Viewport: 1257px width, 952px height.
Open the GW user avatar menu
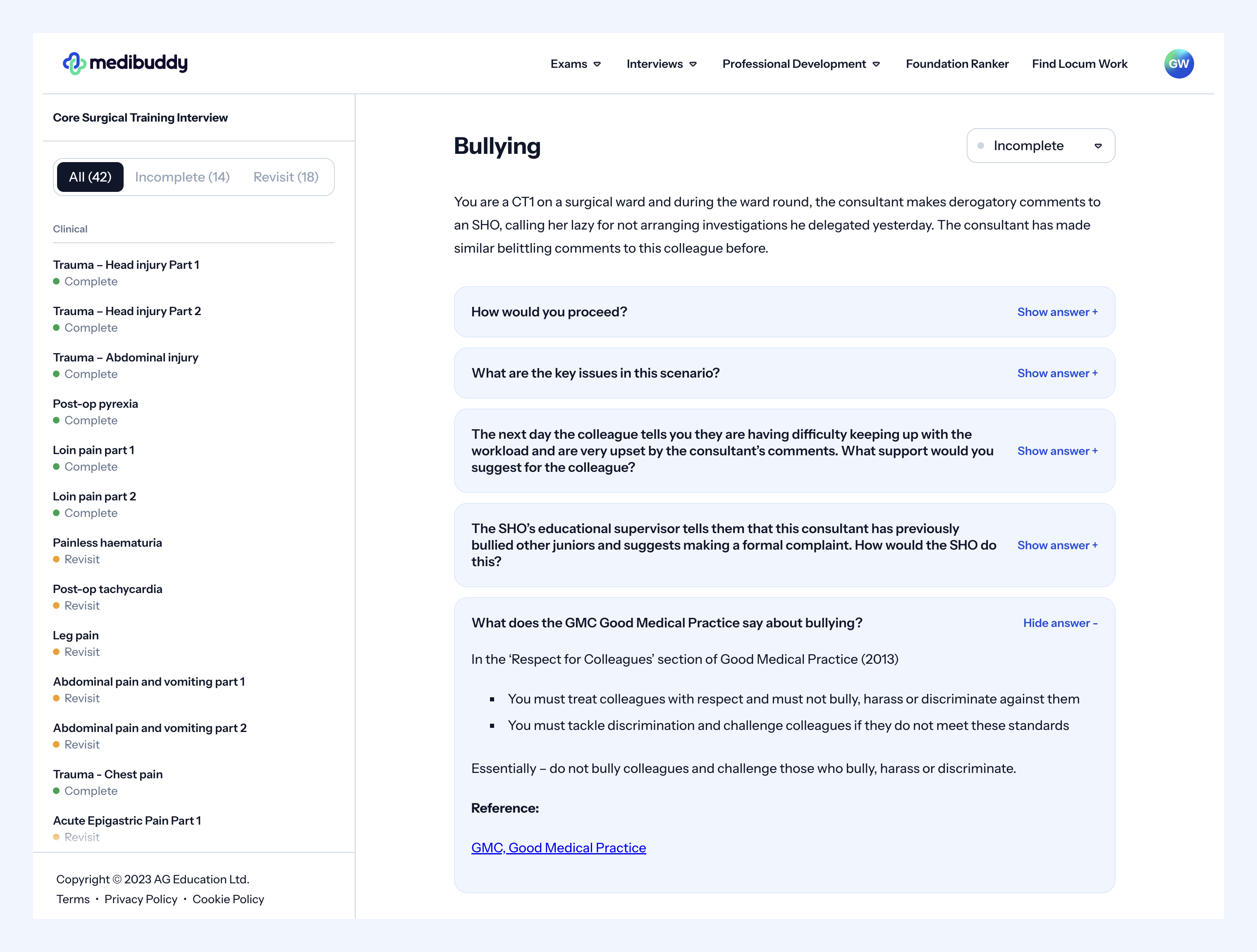[x=1178, y=64]
